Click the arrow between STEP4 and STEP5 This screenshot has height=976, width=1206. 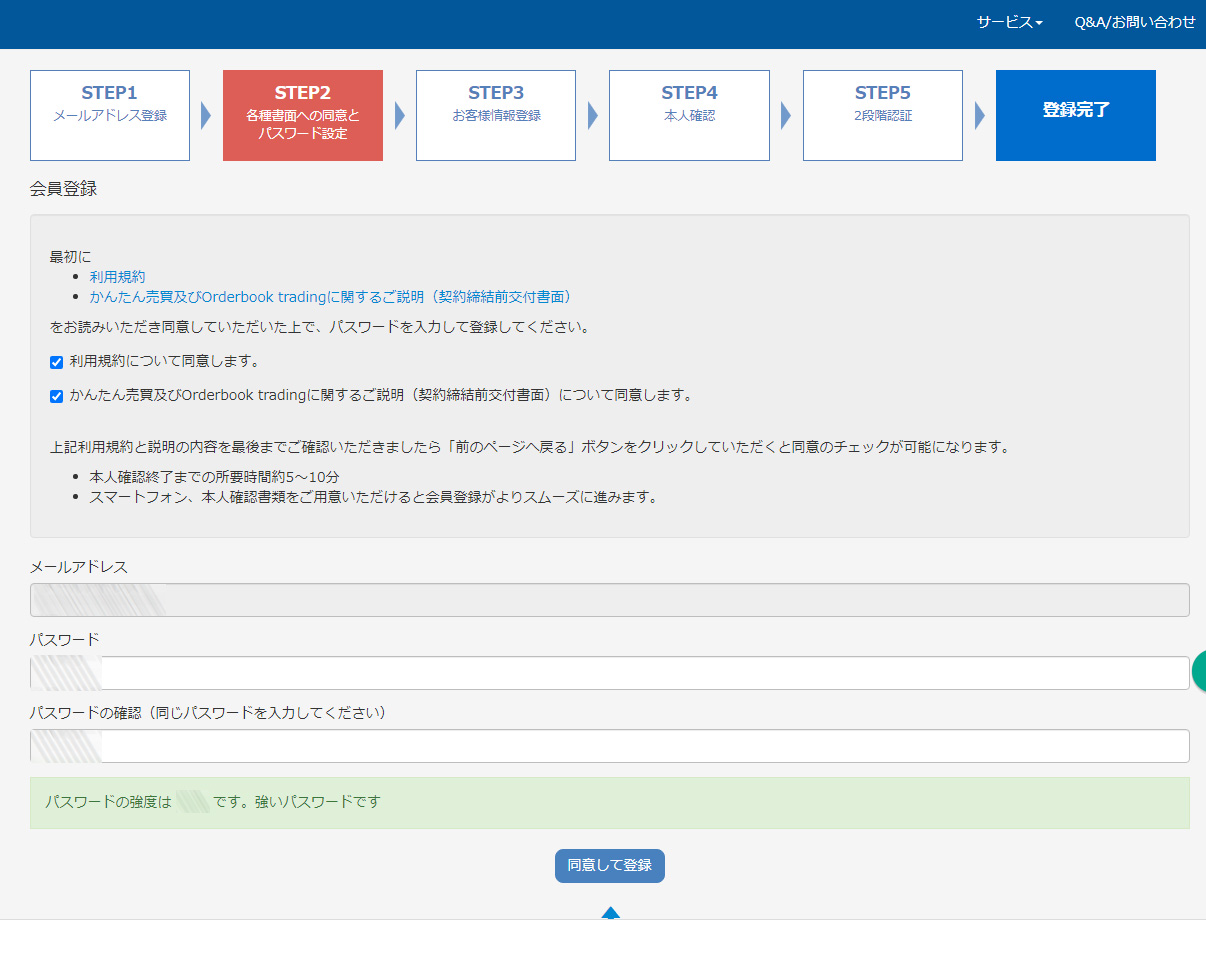786,116
